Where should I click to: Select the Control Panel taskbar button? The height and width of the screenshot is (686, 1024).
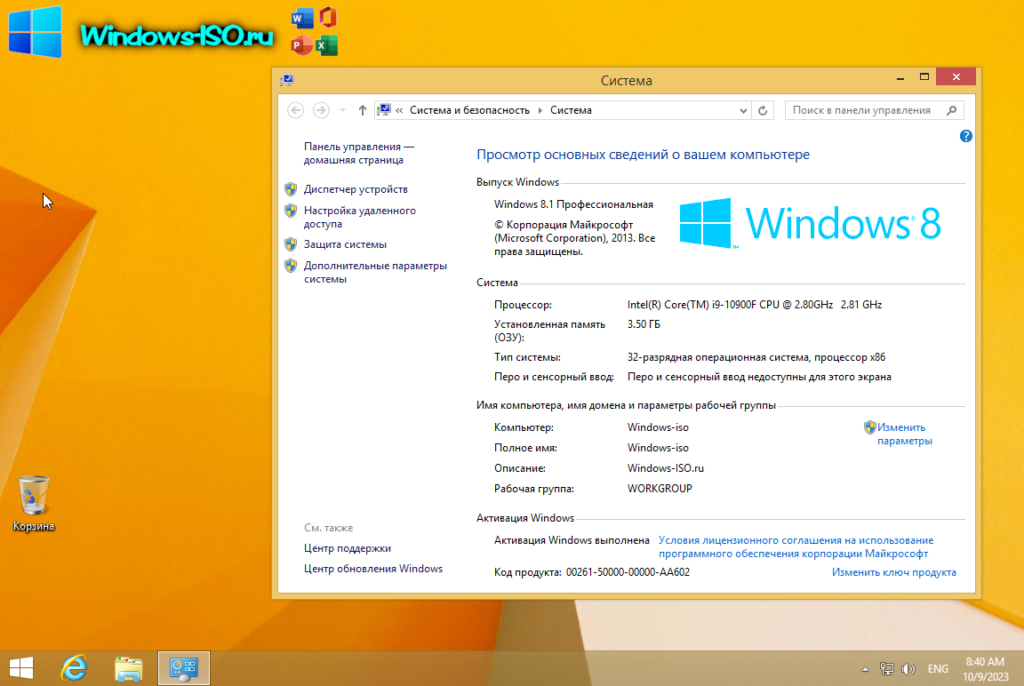[x=184, y=668]
